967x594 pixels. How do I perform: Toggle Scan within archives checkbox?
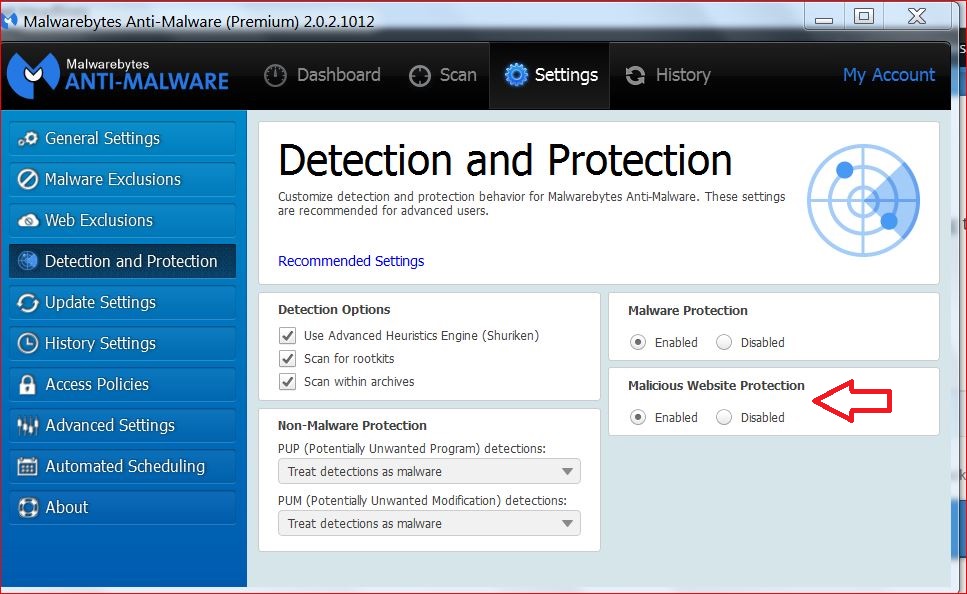click(287, 381)
